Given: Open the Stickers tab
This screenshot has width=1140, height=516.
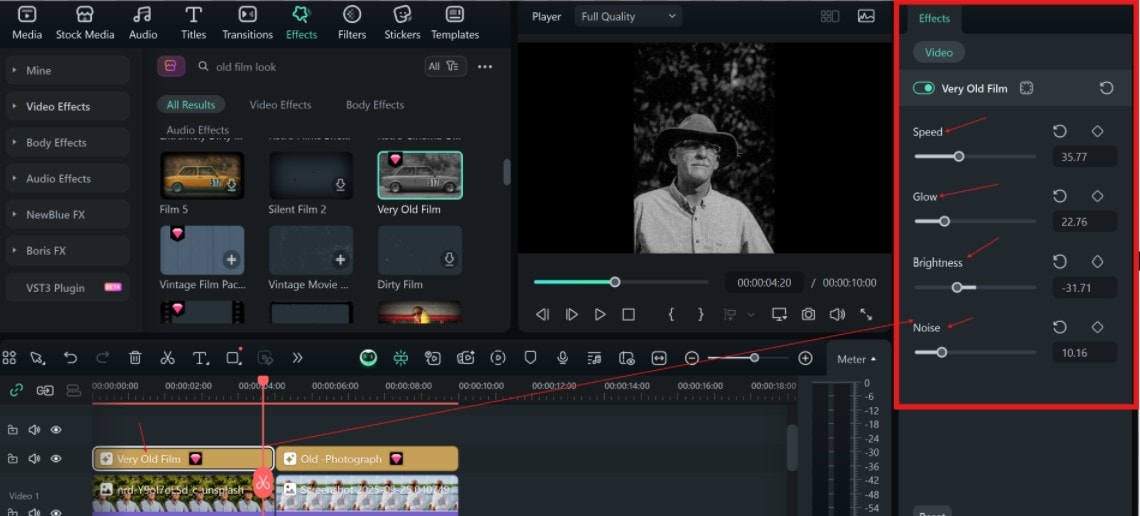Looking at the screenshot, I should tap(402, 23).
